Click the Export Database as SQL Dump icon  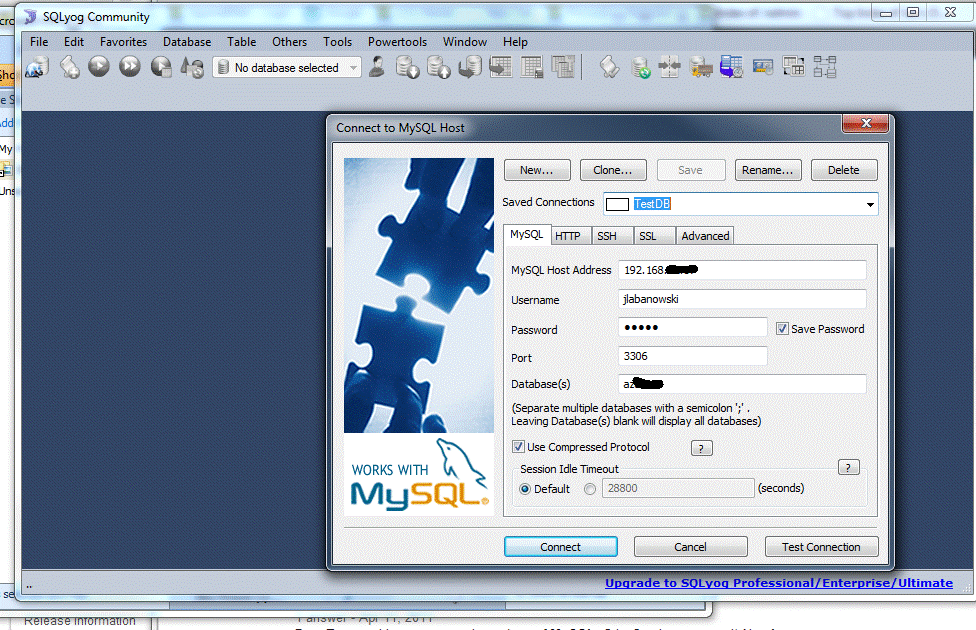[x=407, y=67]
